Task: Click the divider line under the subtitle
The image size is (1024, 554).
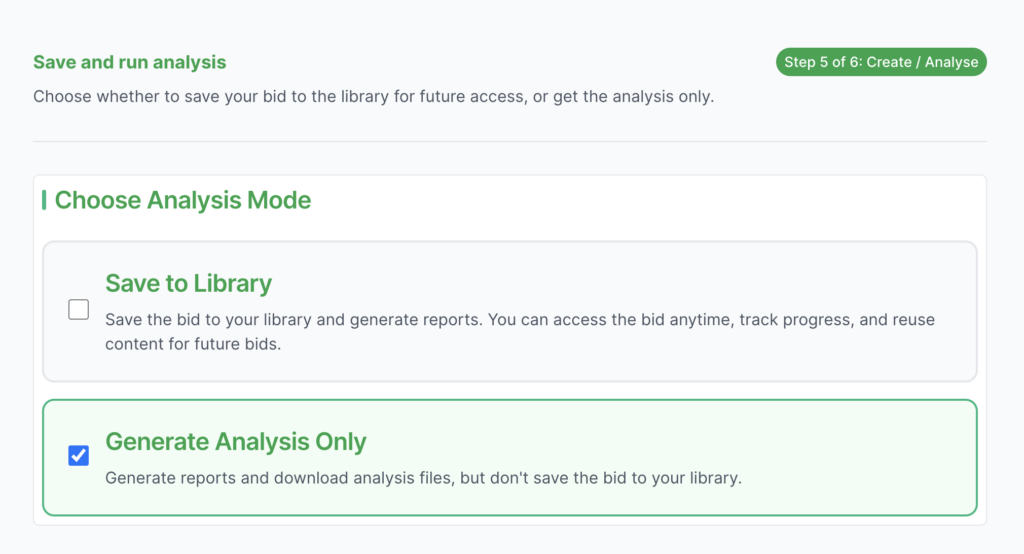Action: [510, 141]
